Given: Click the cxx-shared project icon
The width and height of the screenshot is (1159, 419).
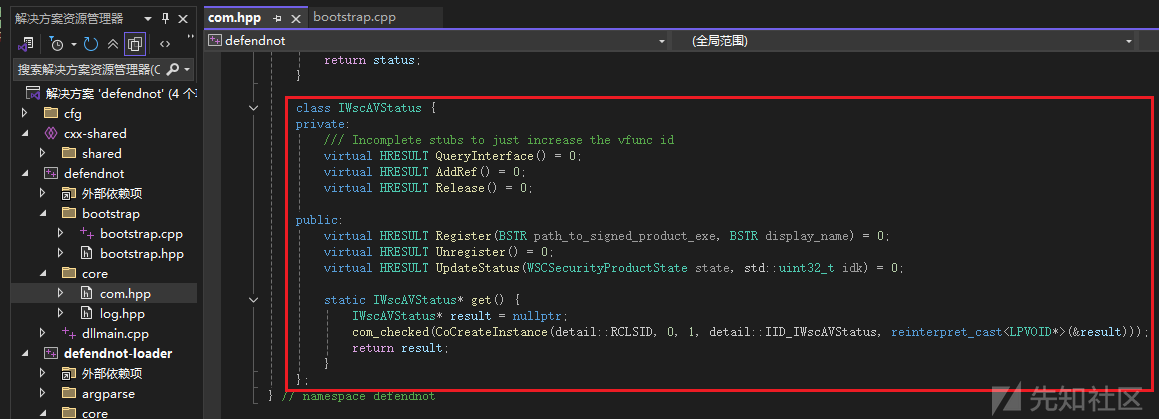Looking at the screenshot, I should click(x=50, y=134).
